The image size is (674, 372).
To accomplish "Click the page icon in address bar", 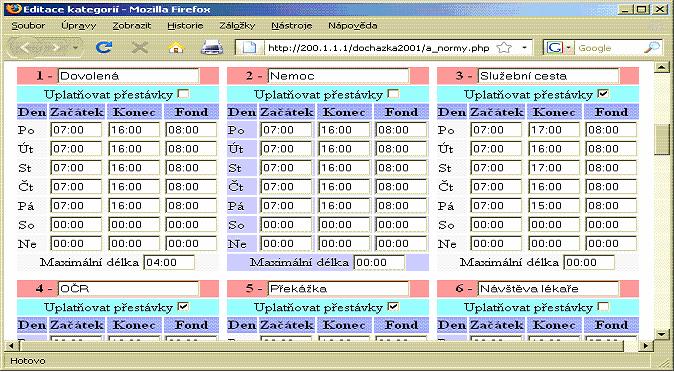I will tap(250, 48).
